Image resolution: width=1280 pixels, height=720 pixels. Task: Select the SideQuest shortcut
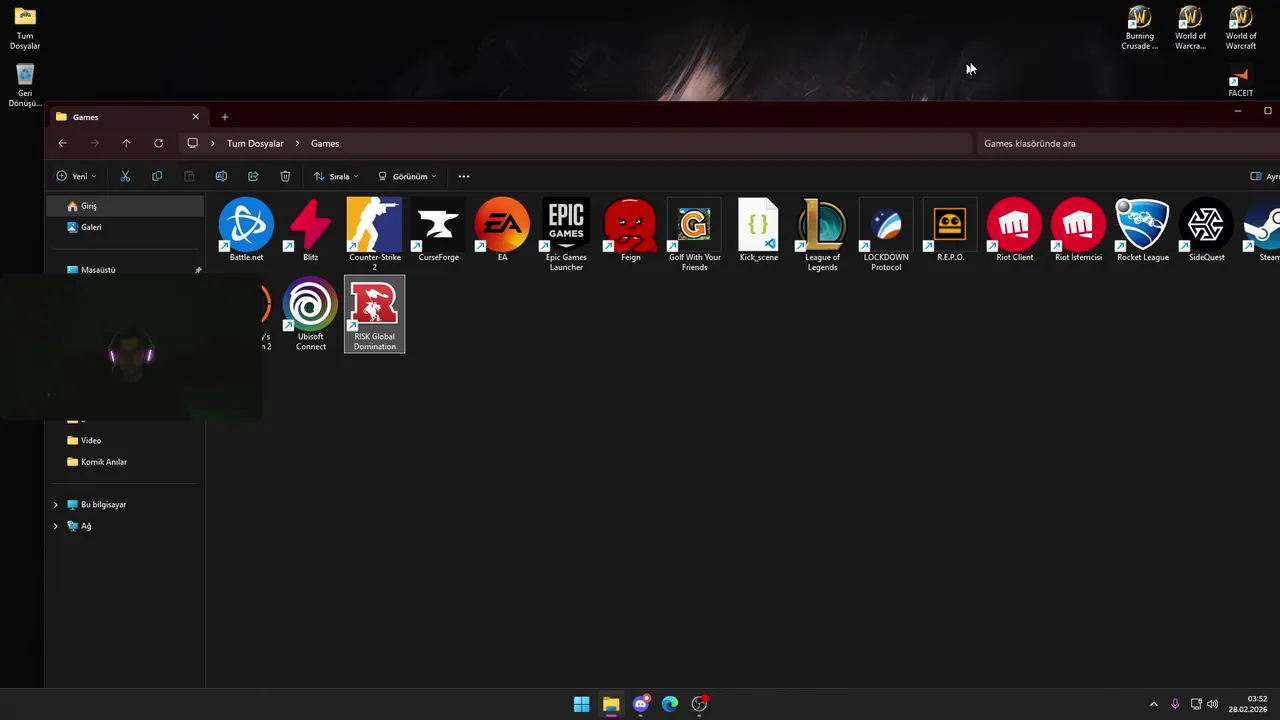1206,231
